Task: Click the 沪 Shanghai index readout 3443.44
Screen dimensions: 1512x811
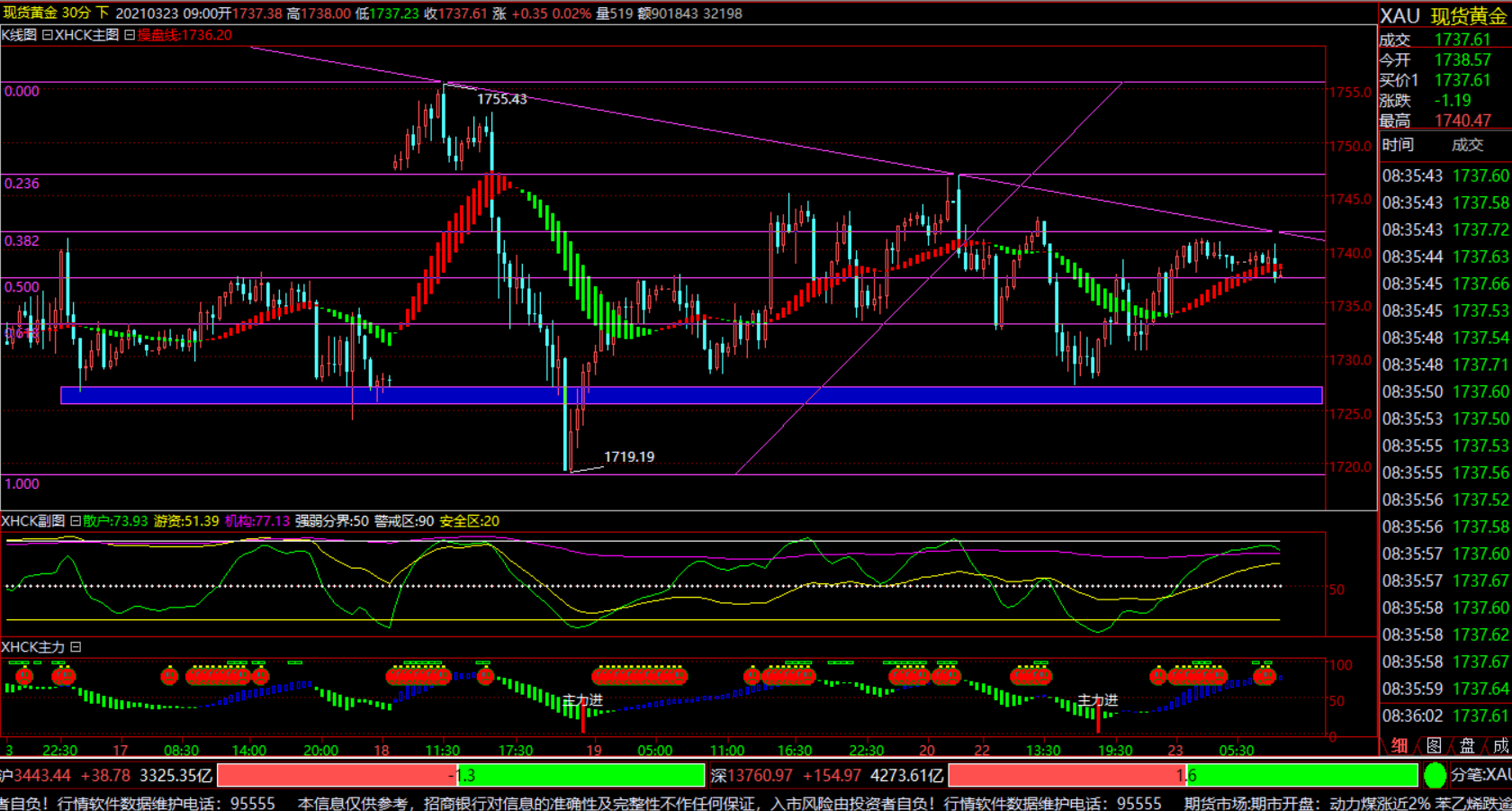Action: (x=40, y=775)
